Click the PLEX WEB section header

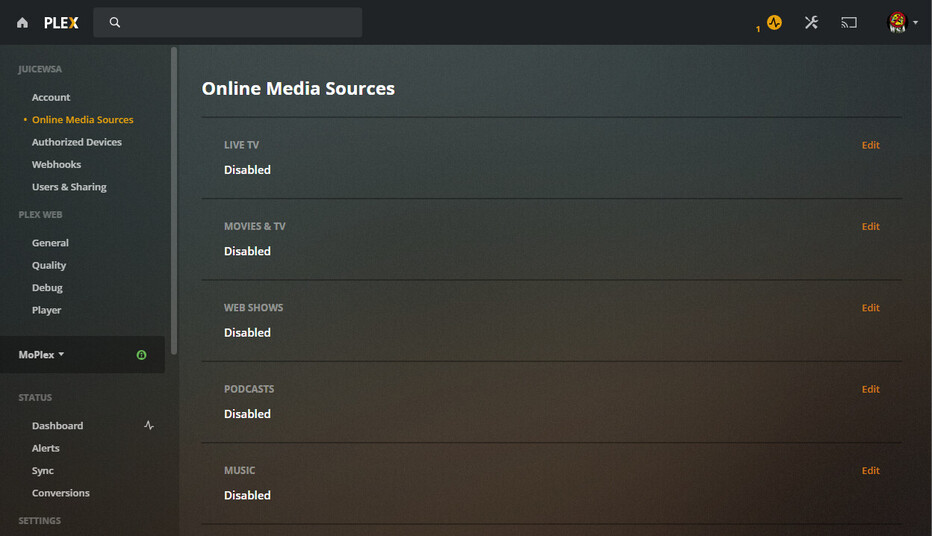(x=40, y=215)
